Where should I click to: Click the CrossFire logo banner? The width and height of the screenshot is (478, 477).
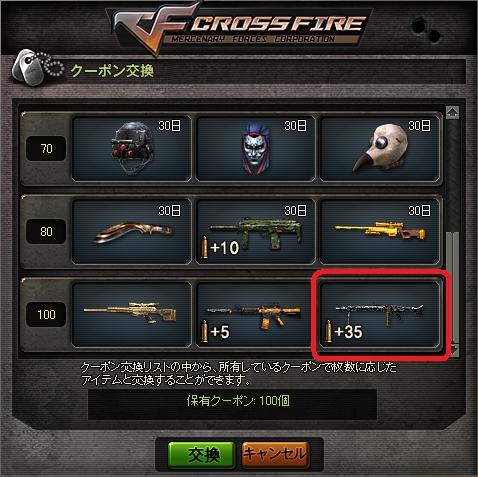(x=239, y=27)
